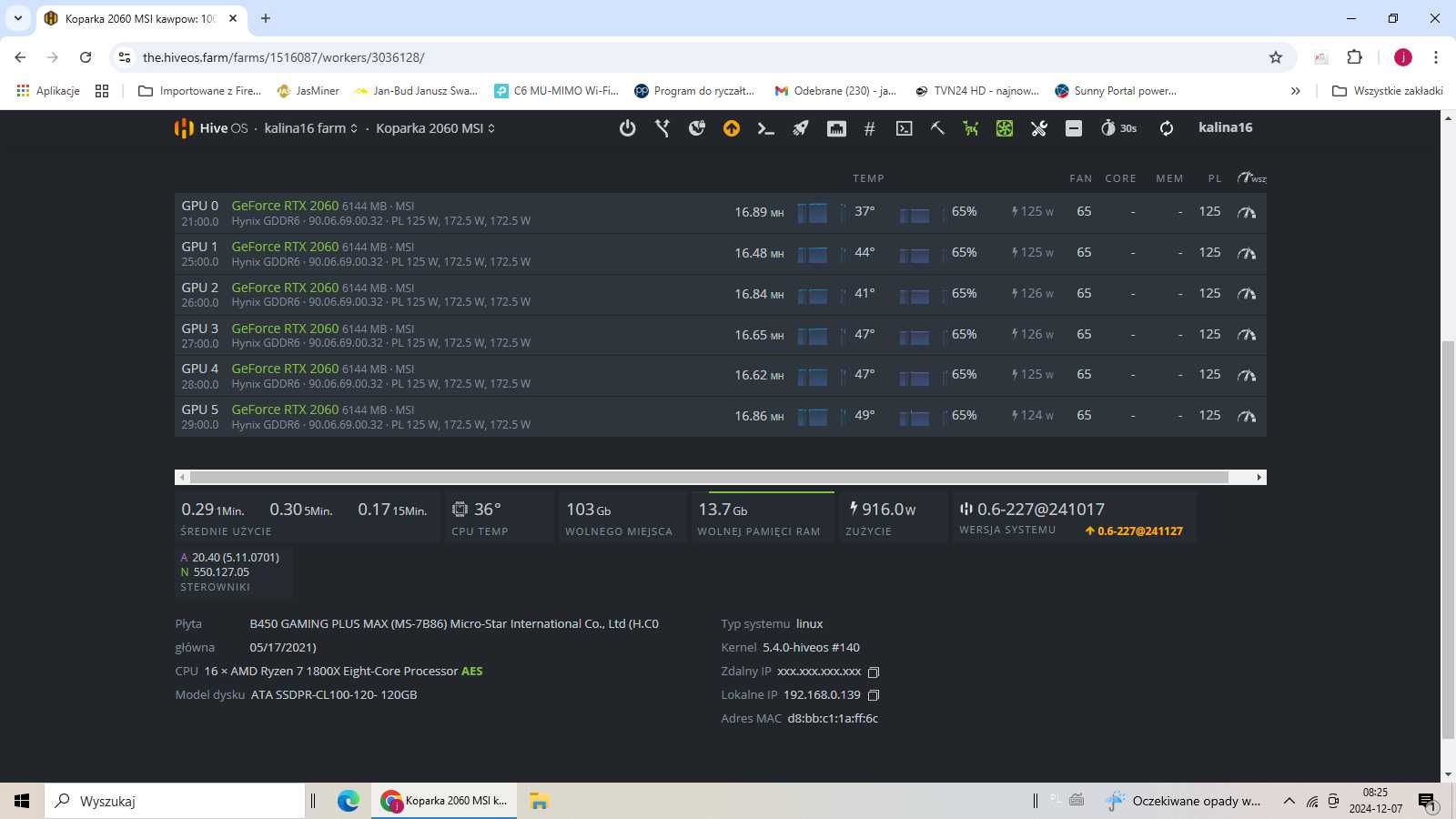Click GeForce RTX 2060 name of GPU 5
The height and width of the screenshot is (819, 1456).
coord(285,409)
